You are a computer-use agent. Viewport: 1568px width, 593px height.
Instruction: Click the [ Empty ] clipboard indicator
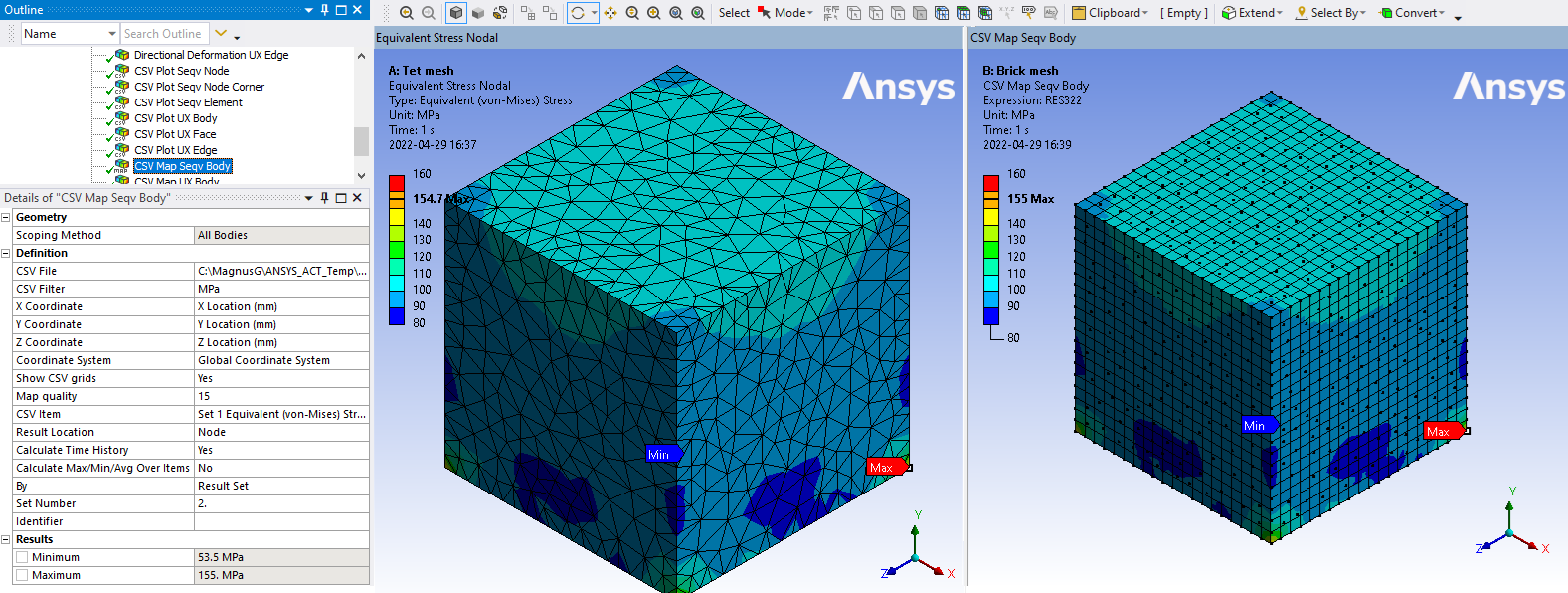1184,13
